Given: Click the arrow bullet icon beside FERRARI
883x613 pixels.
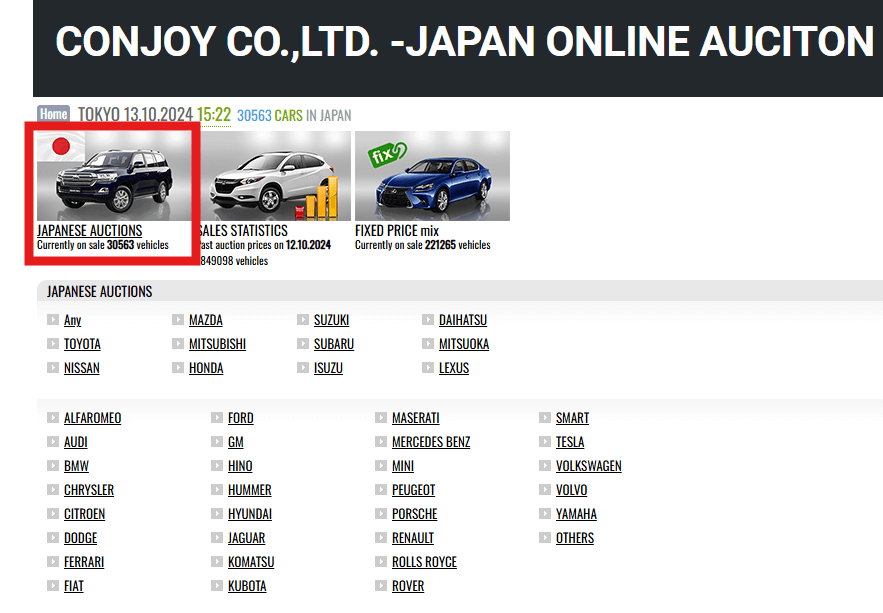Looking at the screenshot, I should [52, 562].
